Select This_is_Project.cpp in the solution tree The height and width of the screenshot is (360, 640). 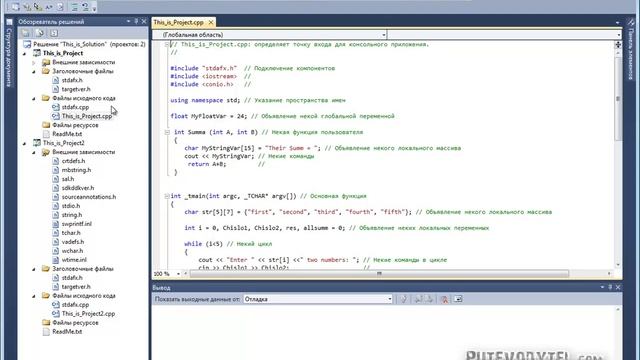tap(87, 116)
